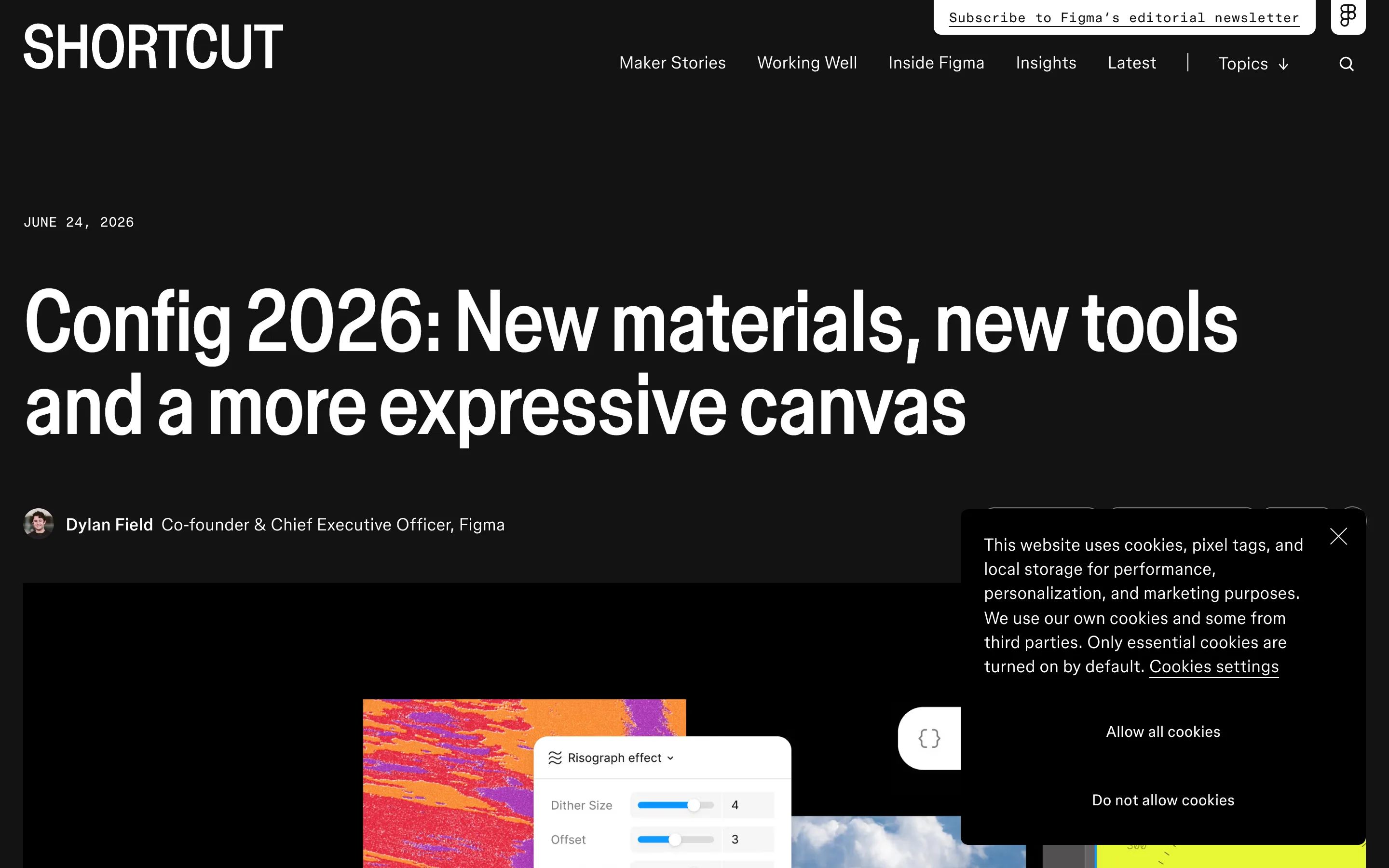Open the Maker Stories section
Viewport: 1389px width, 868px height.
[672, 63]
